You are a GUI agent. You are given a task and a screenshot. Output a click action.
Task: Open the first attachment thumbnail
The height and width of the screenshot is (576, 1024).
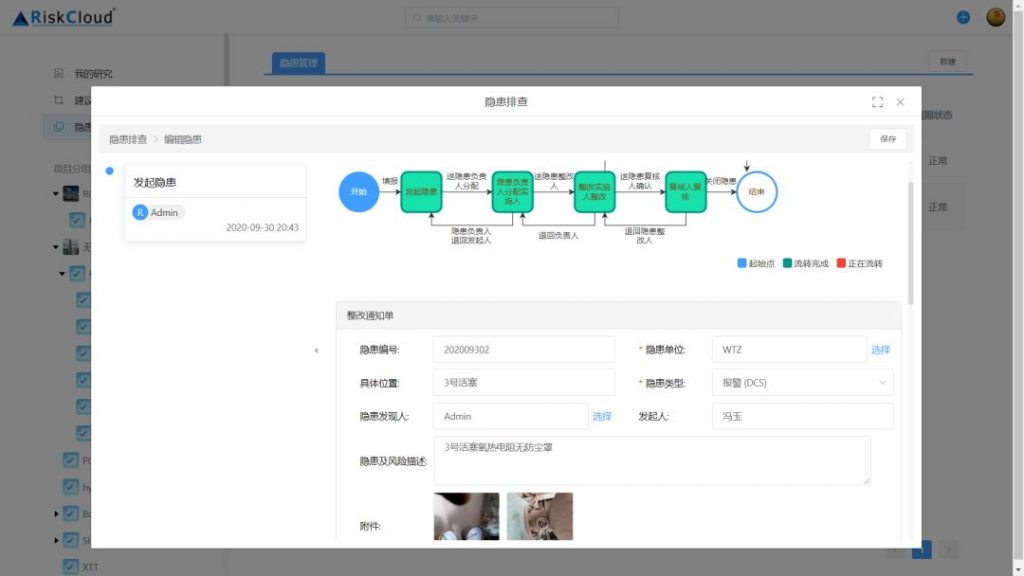click(466, 516)
